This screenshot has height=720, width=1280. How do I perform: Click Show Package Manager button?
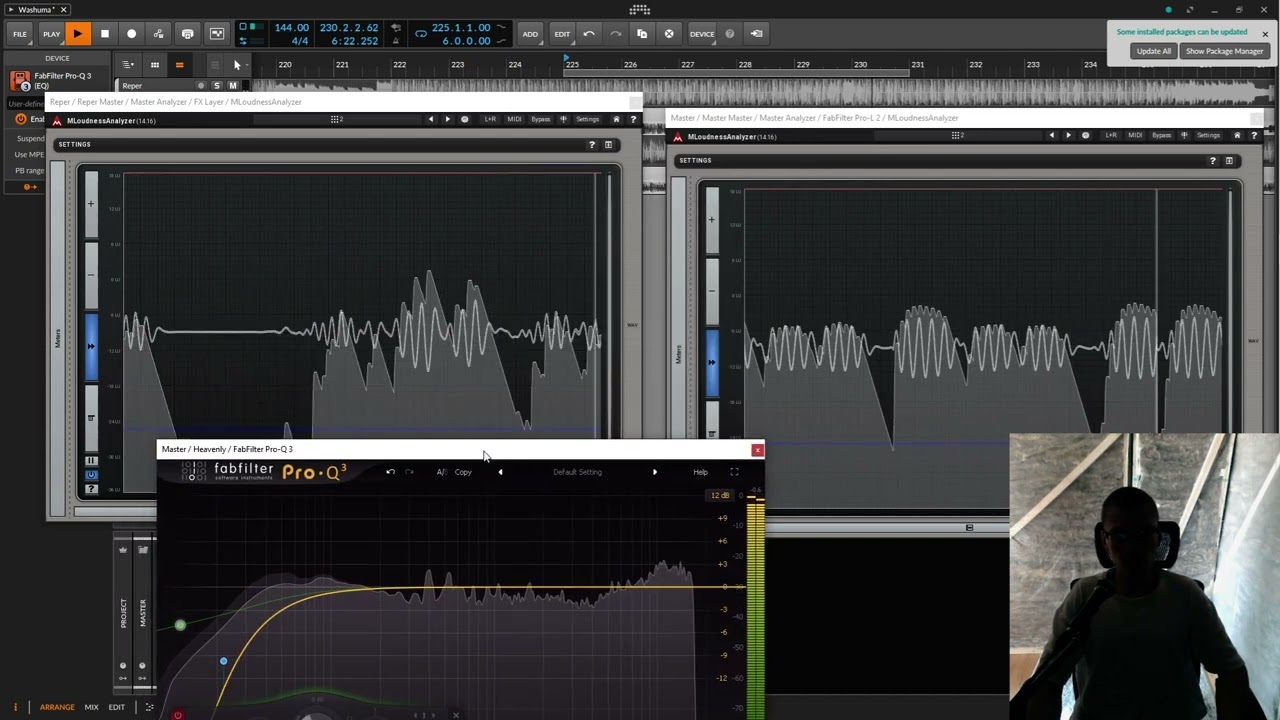(x=1224, y=51)
